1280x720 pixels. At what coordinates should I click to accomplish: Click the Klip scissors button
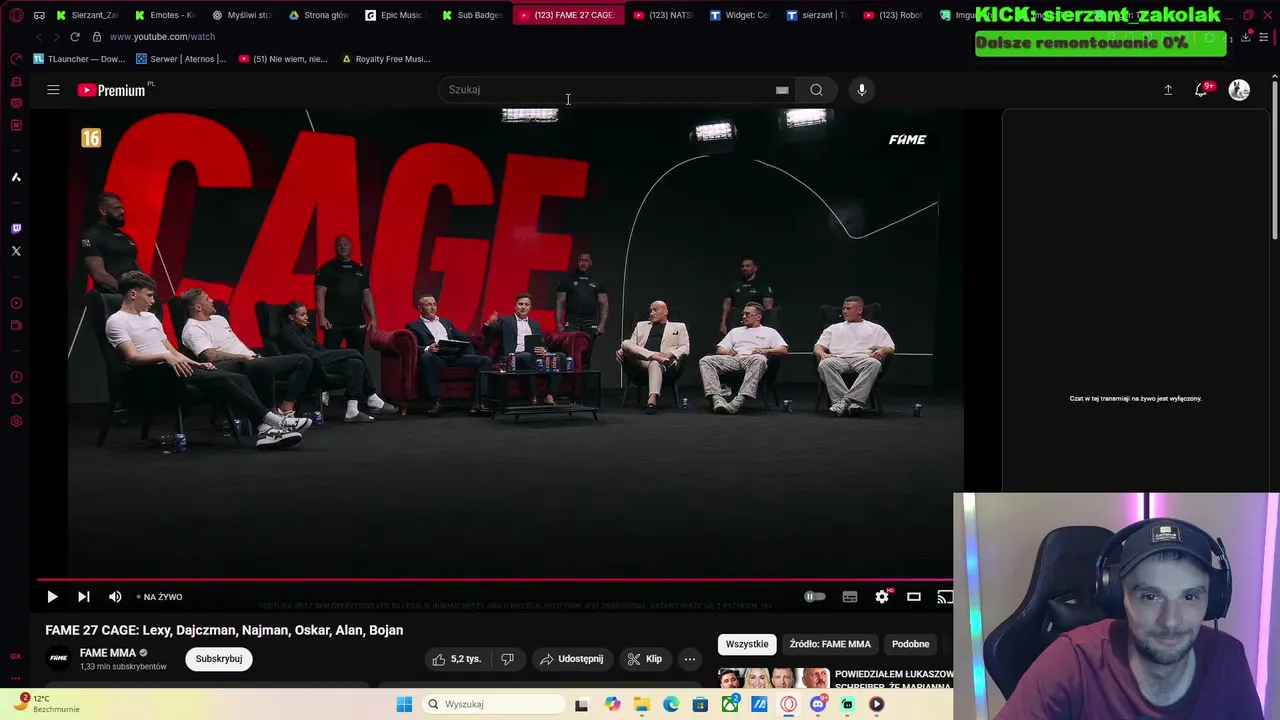644,659
